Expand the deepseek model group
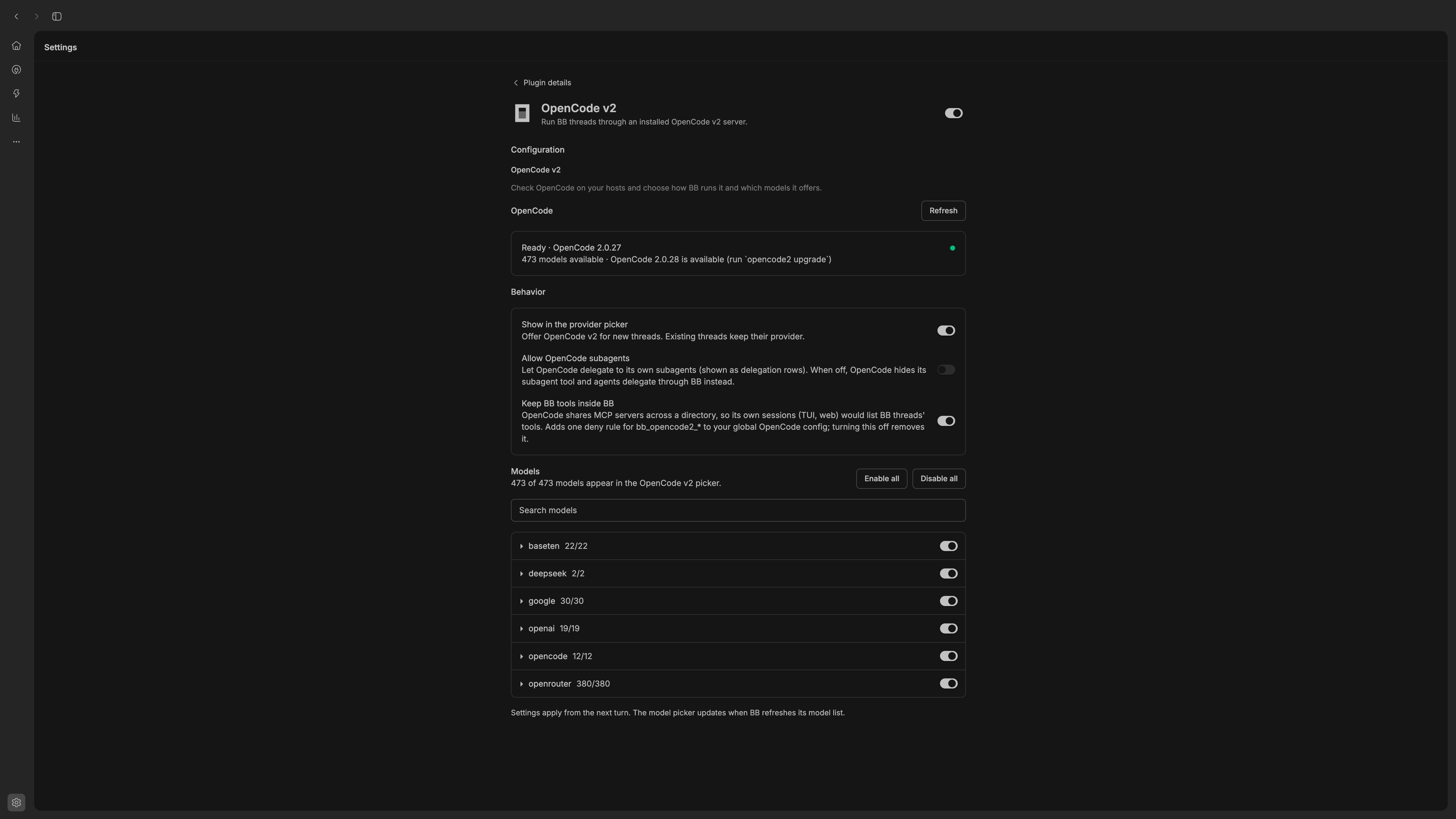Viewport: 1456px width, 819px height. (521, 574)
